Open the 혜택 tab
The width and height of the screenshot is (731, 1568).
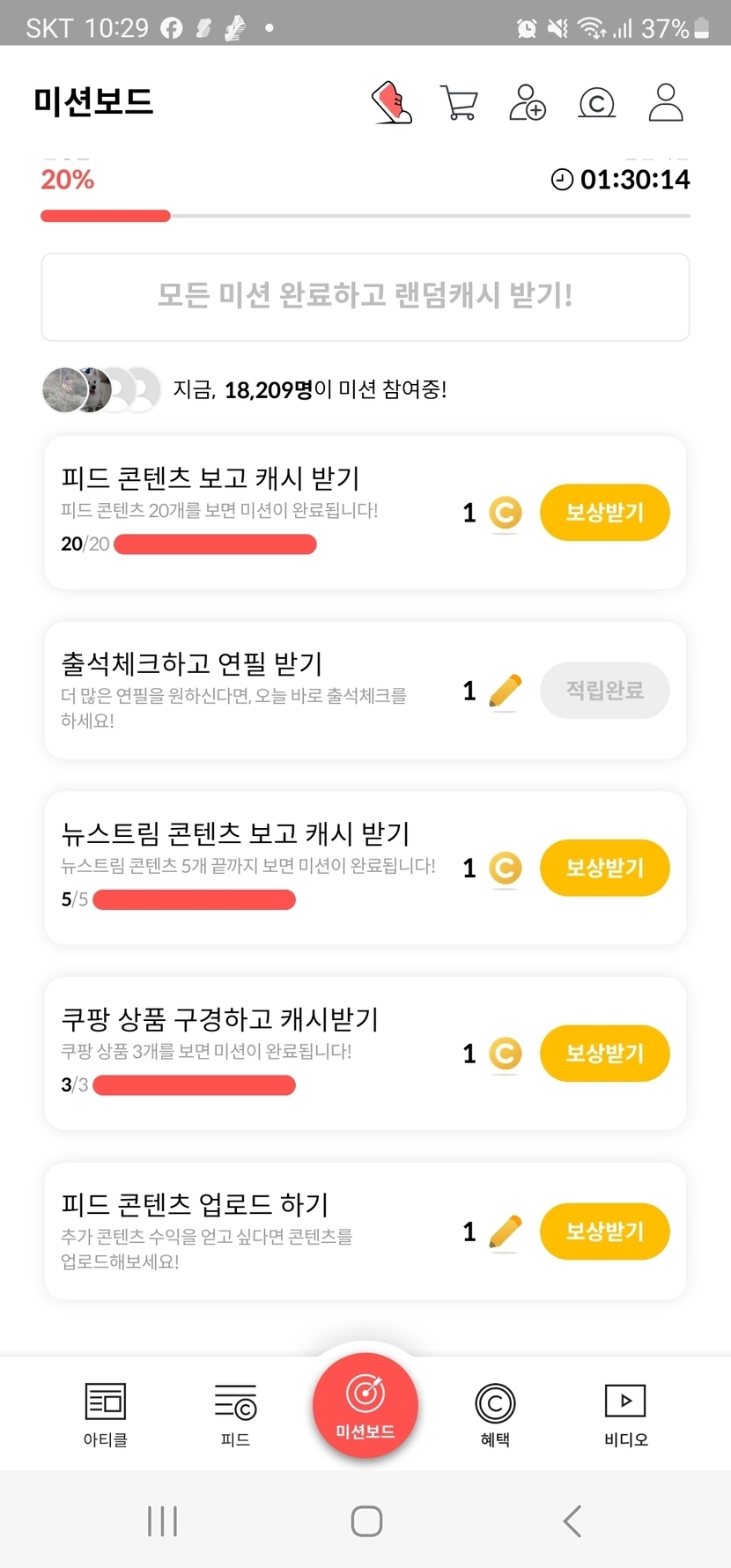click(x=495, y=1413)
